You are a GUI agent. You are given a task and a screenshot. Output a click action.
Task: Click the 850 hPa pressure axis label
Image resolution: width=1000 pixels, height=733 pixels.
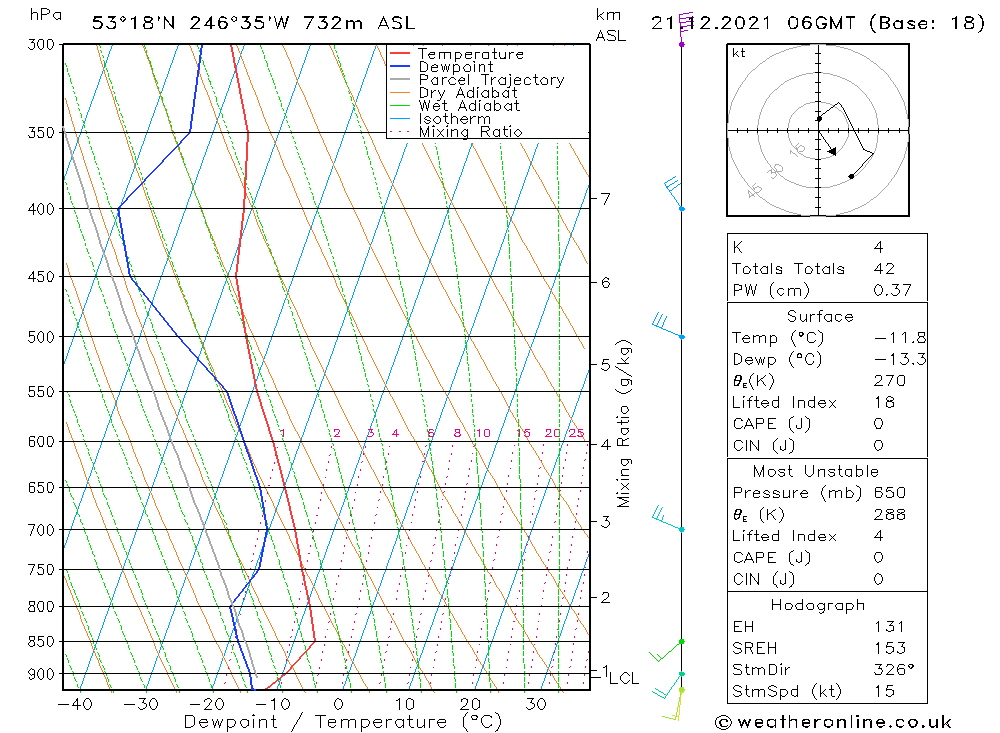point(41,642)
